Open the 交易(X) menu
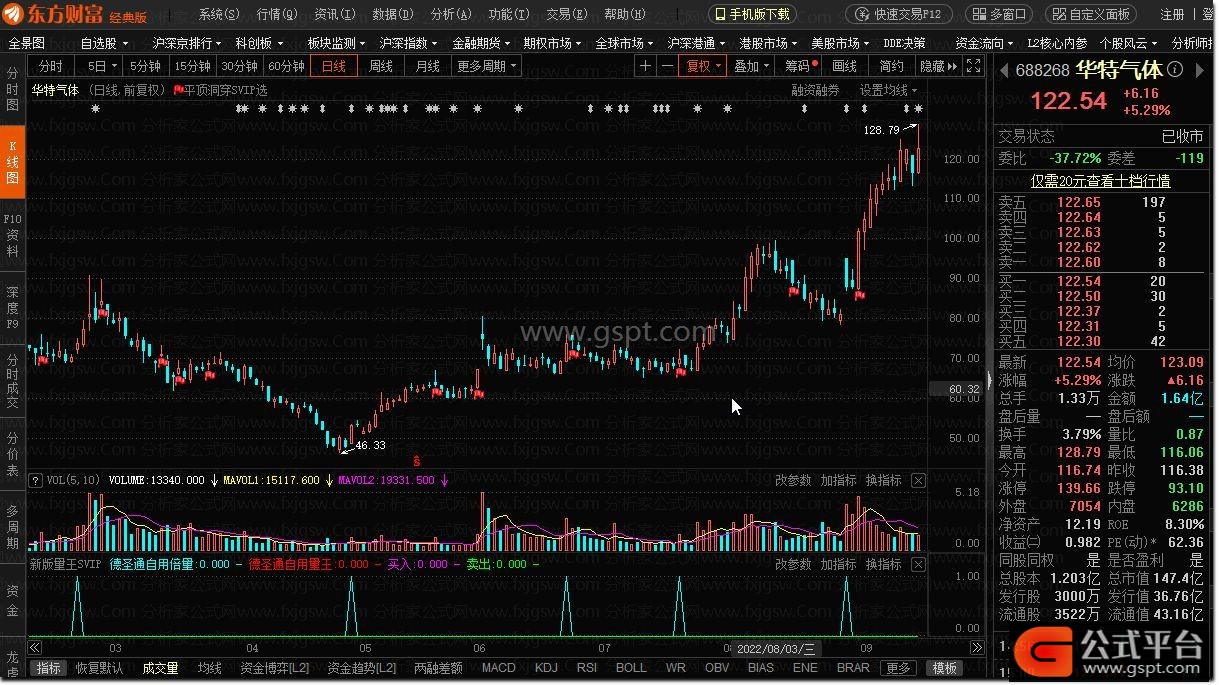The image size is (1219, 685). click(x=567, y=14)
